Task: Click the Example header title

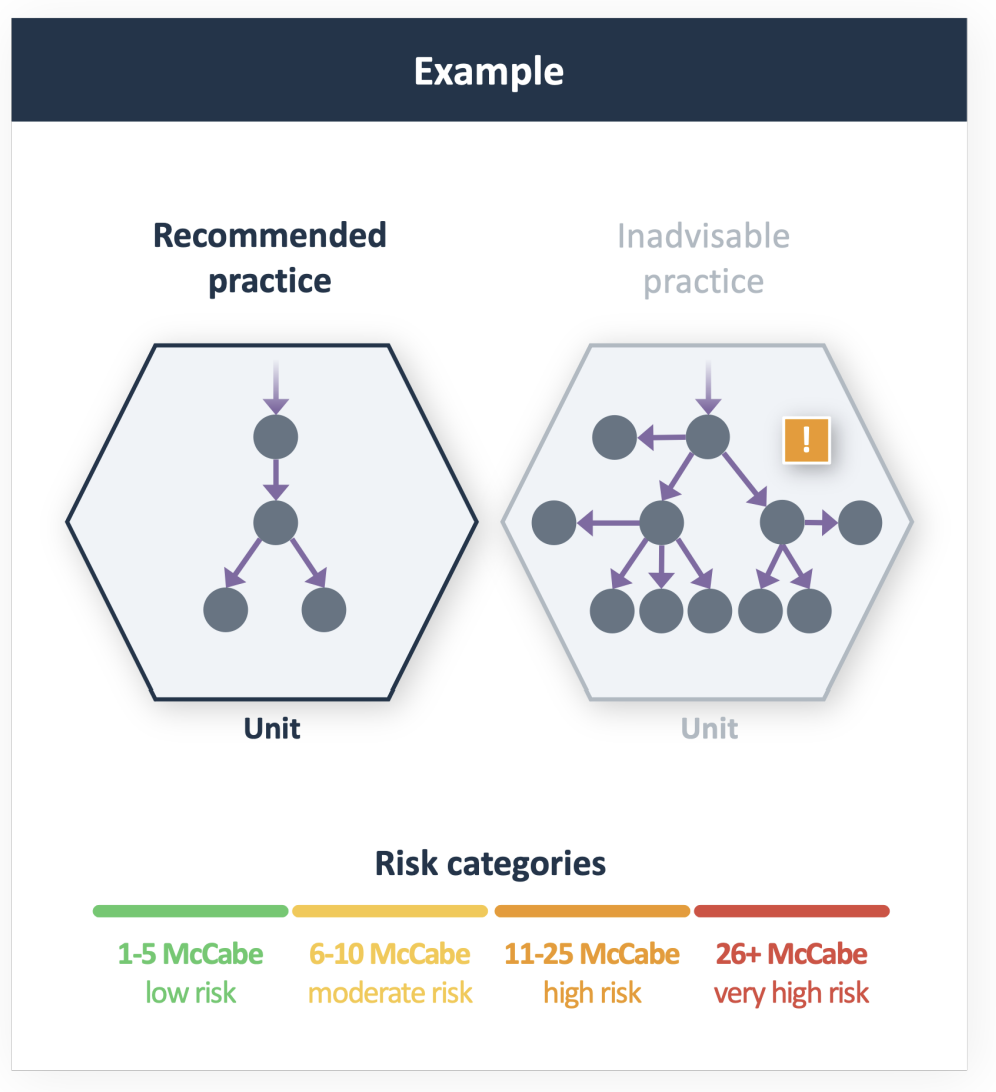Action: tap(489, 71)
